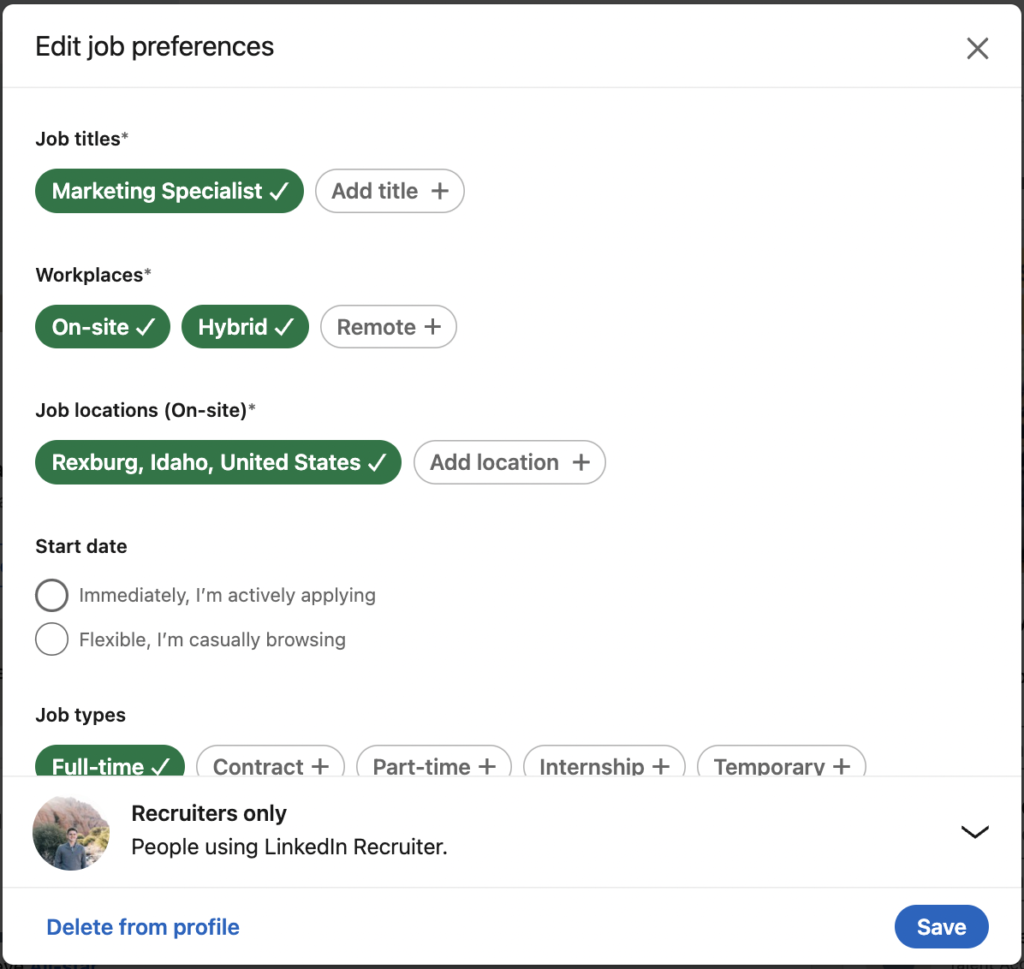Click the Add title button
Viewport: 1024px width, 969px height.
point(389,191)
